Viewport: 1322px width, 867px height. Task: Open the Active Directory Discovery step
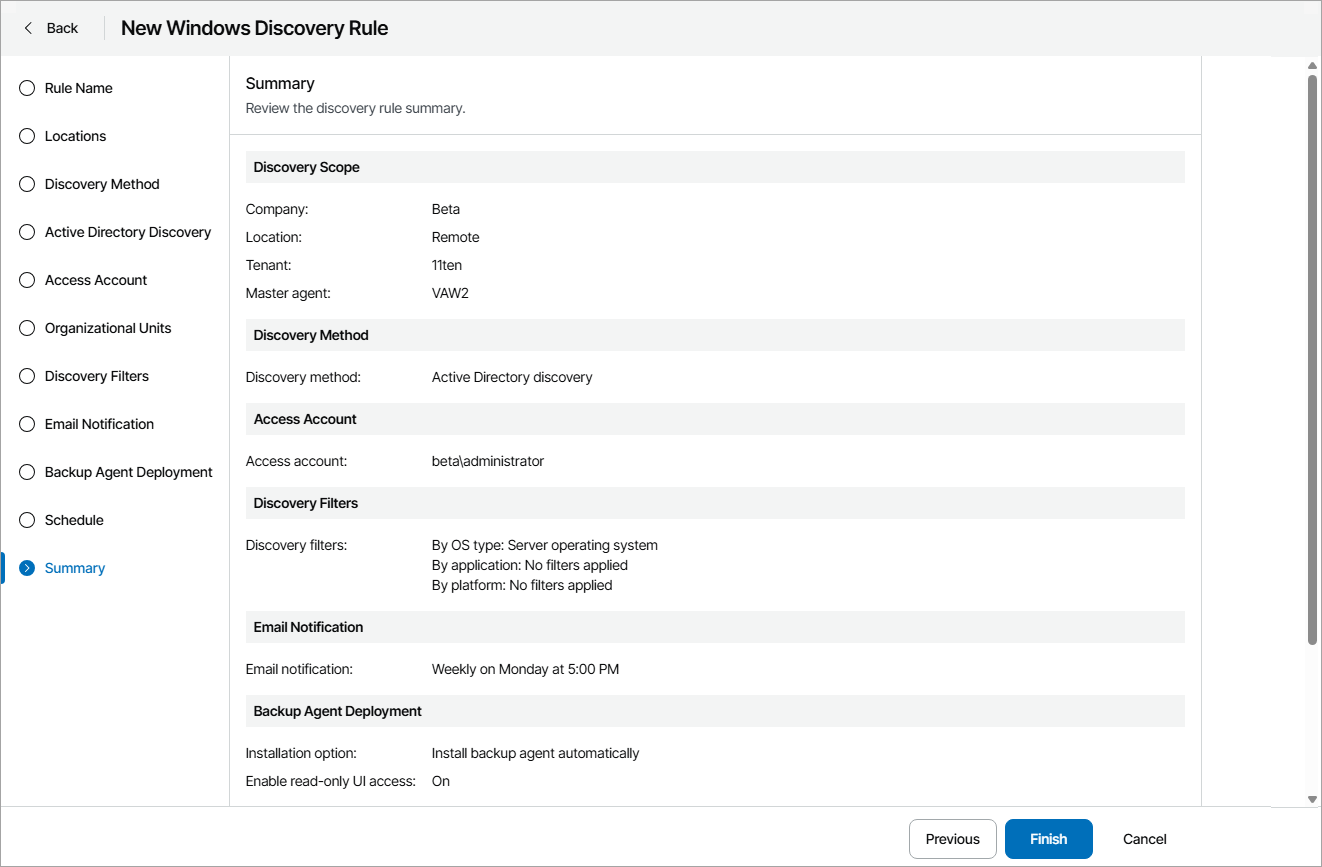[128, 232]
